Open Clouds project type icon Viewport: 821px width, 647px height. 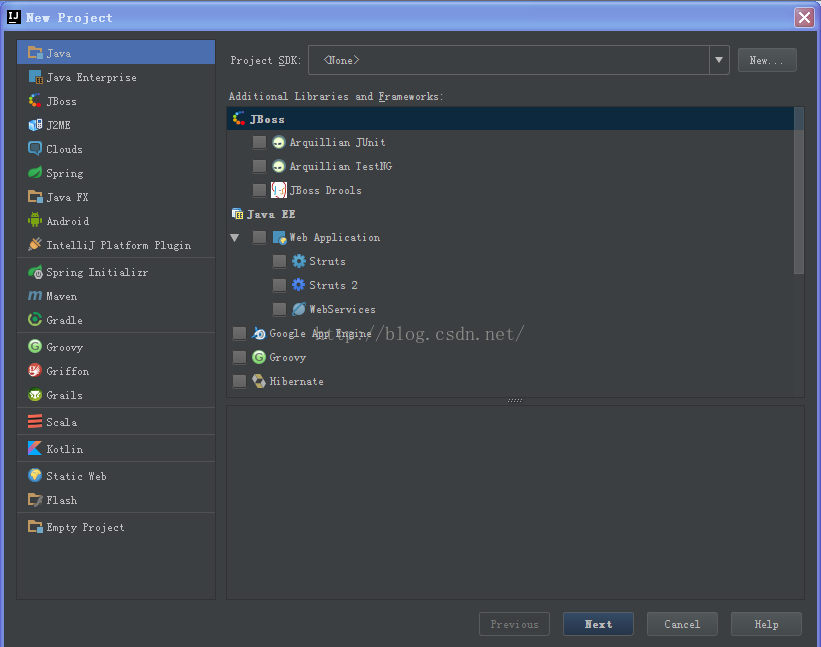pyautogui.click(x=35, y=149)
